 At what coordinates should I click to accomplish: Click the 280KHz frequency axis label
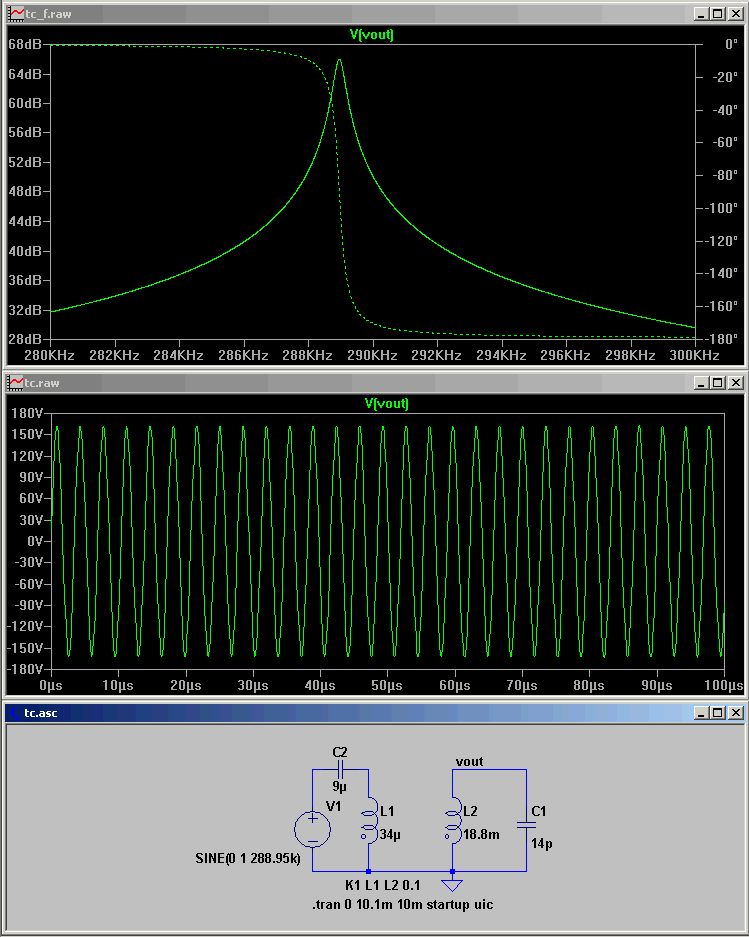click(49, 356)
